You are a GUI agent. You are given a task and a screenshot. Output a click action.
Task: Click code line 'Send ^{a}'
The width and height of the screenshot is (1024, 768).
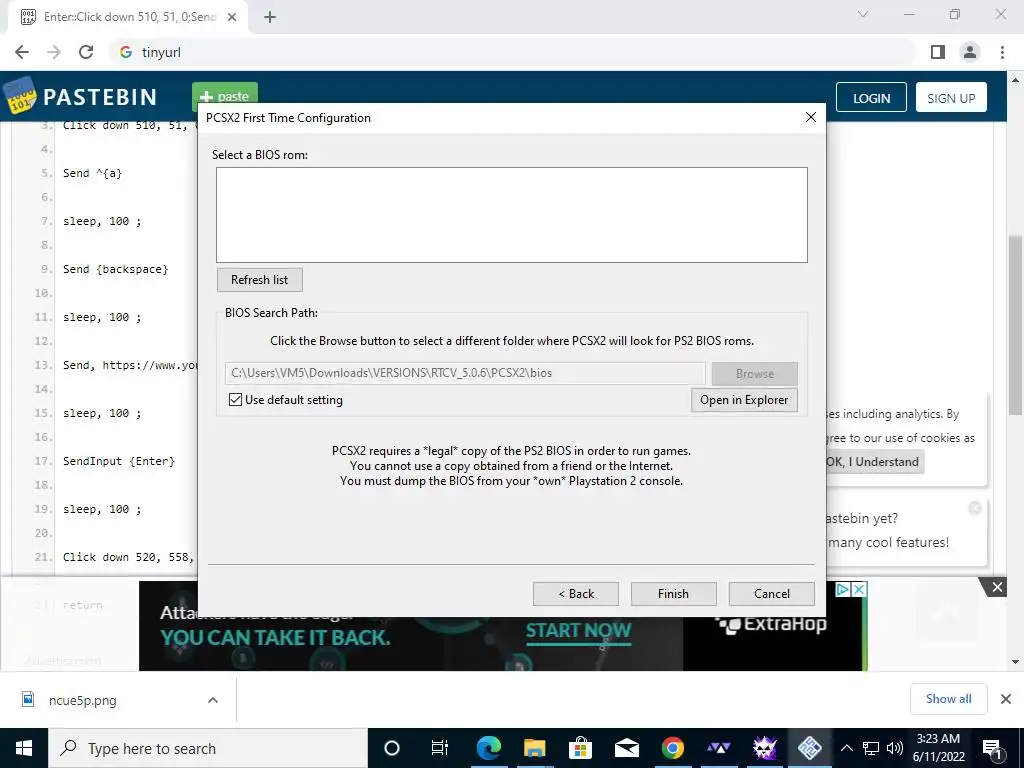(92, 173)
